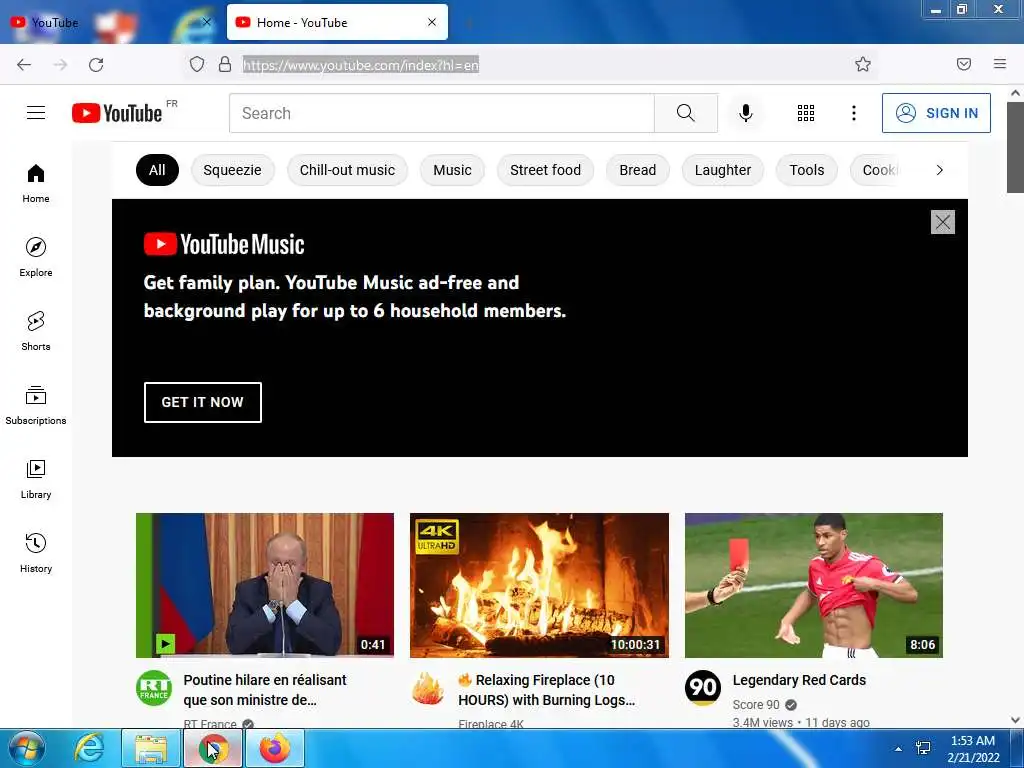Open the Windows Start menu
The width and height of the screenshot is (1024, 768).
coord(26,748)
